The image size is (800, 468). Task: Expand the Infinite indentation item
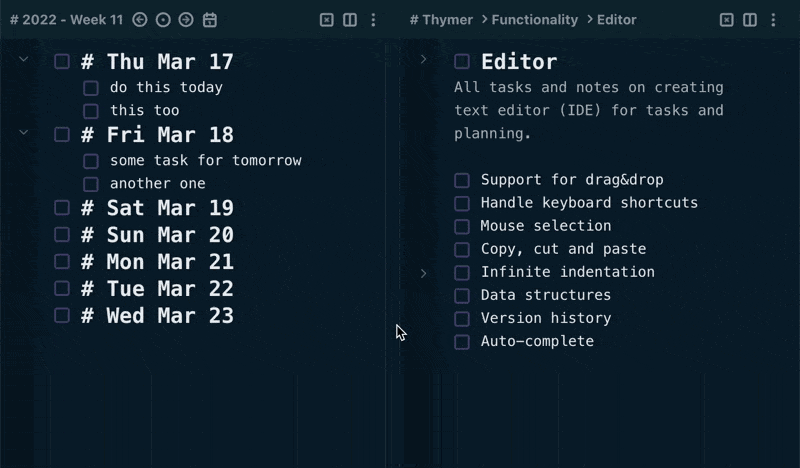(x=423, y=273)
